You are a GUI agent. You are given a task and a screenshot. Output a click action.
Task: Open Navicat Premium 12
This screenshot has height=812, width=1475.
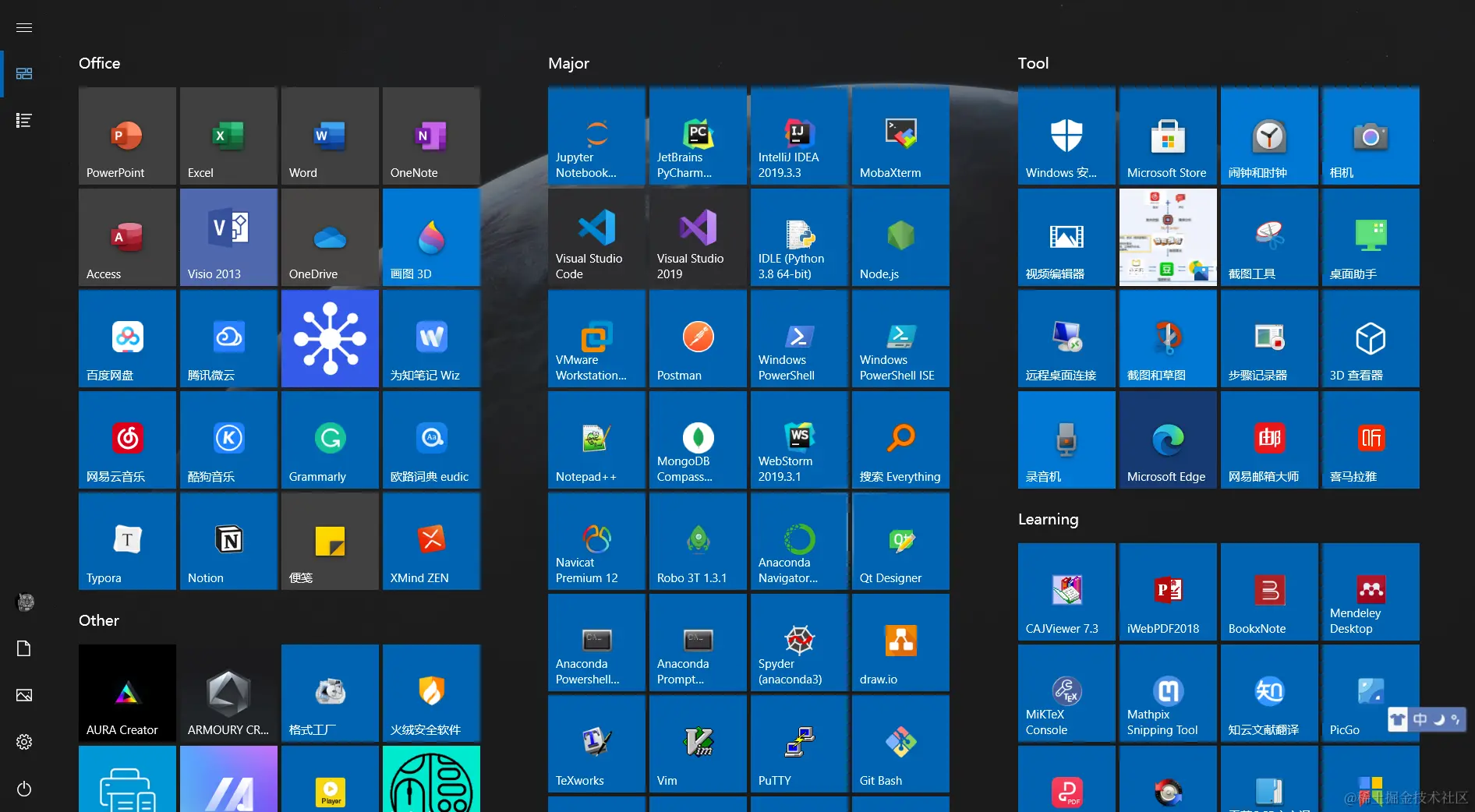[x=596, y=541]
